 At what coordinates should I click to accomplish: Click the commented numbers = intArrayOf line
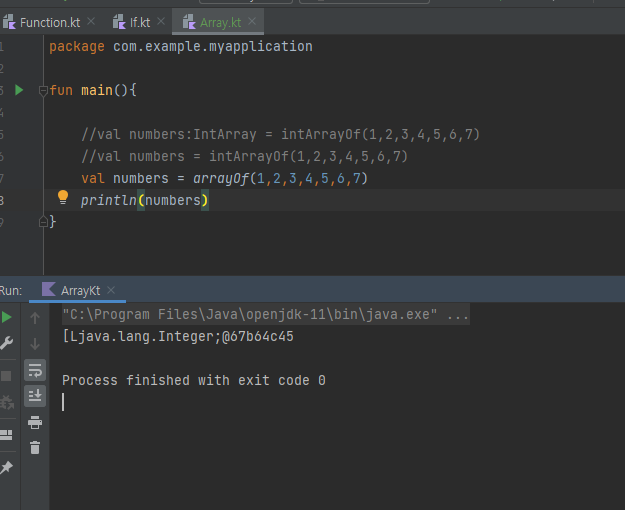click(245, 156)
